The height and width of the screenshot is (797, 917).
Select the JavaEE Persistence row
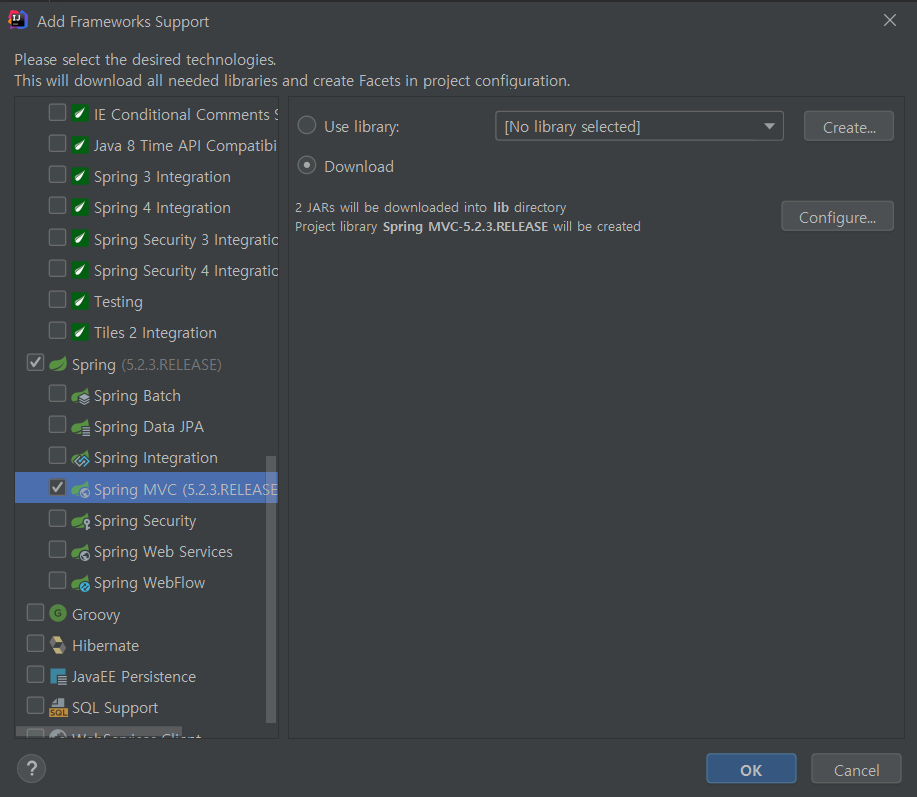(146, 677)
